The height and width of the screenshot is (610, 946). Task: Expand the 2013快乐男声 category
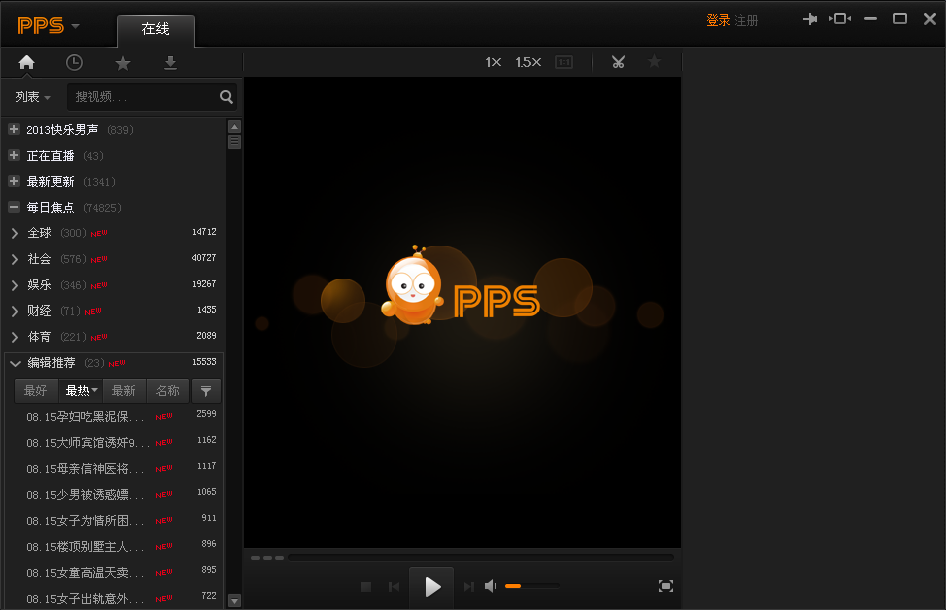14,130
